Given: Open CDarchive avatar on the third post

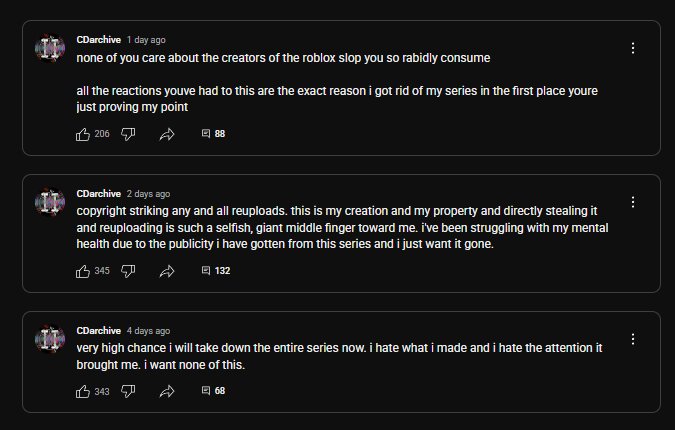Looking at the screenshot, I should (50, 340).
